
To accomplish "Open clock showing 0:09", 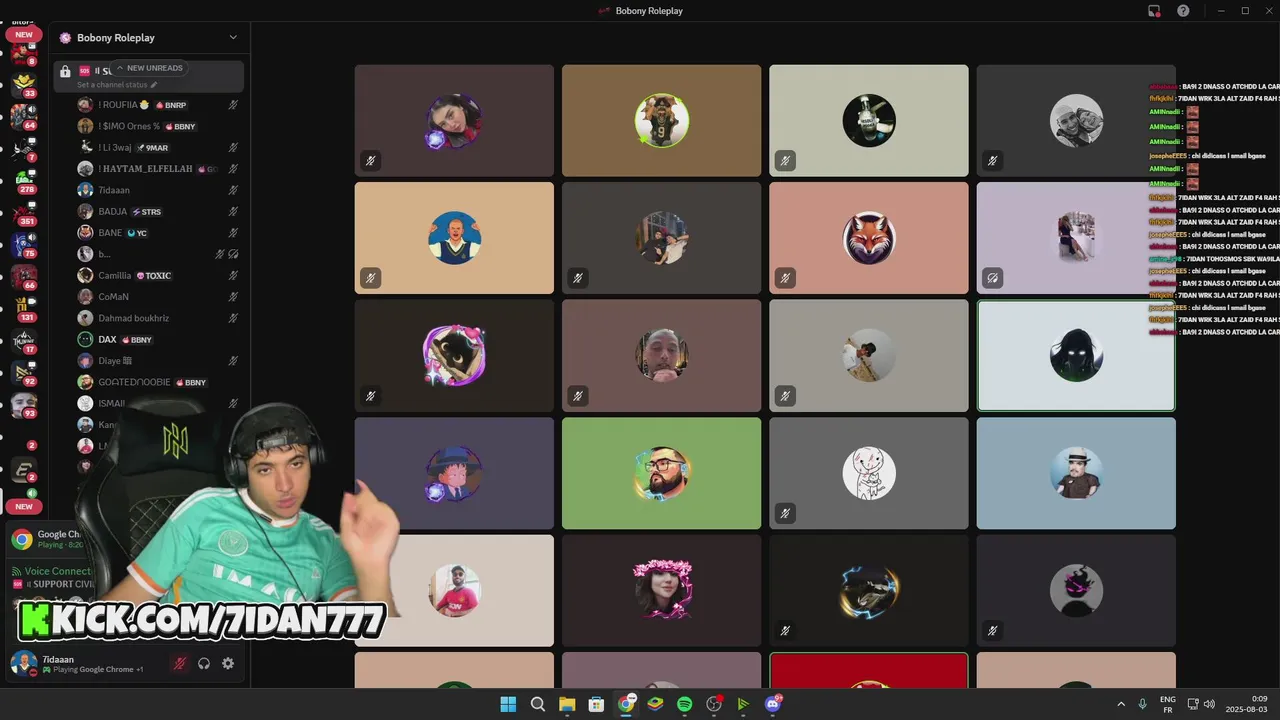I will (x=1247, y=704).
